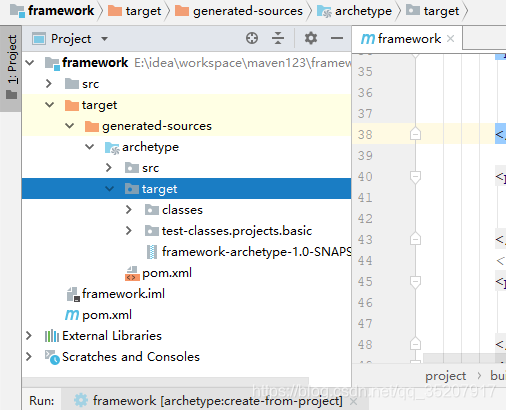Open the Run tool window label
Screen dimensions: 506x410
click(x=41, y=400)
